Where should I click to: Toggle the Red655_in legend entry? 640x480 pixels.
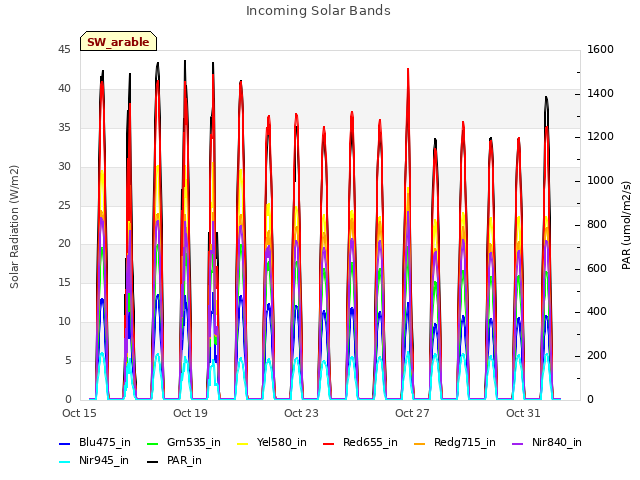click(x=360, y=442)
